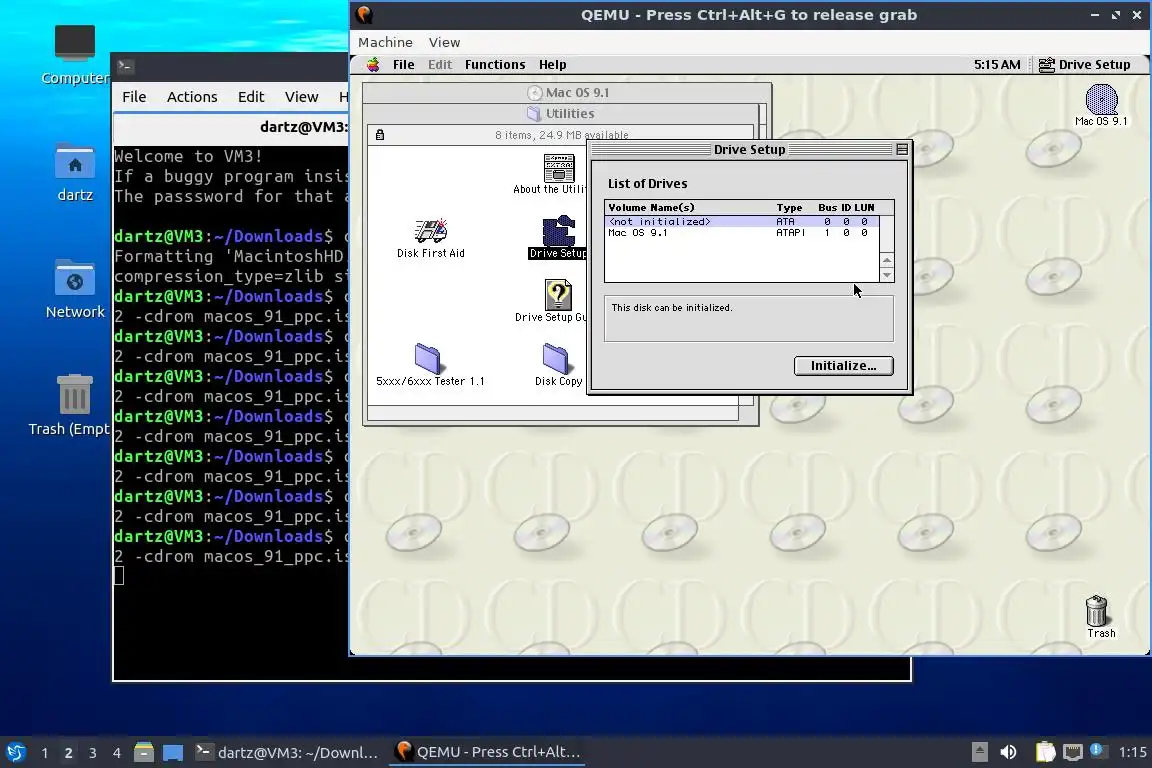Click the drive list scroll down arrow
Image resolution: width=1152 pixels, height=768 pixels.
[x=887, y=275]
